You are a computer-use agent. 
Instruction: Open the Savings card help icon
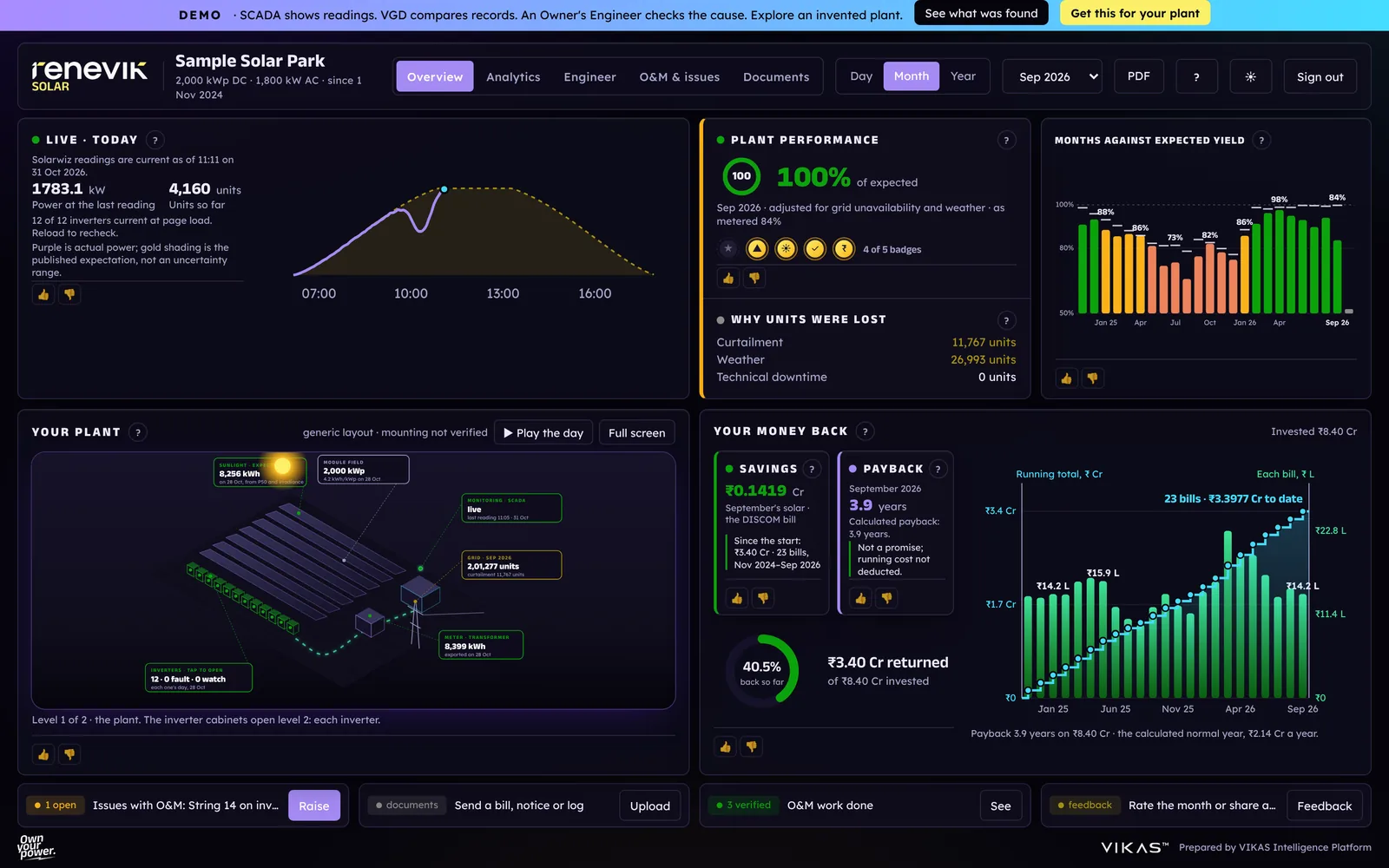(x=812, y=469)
